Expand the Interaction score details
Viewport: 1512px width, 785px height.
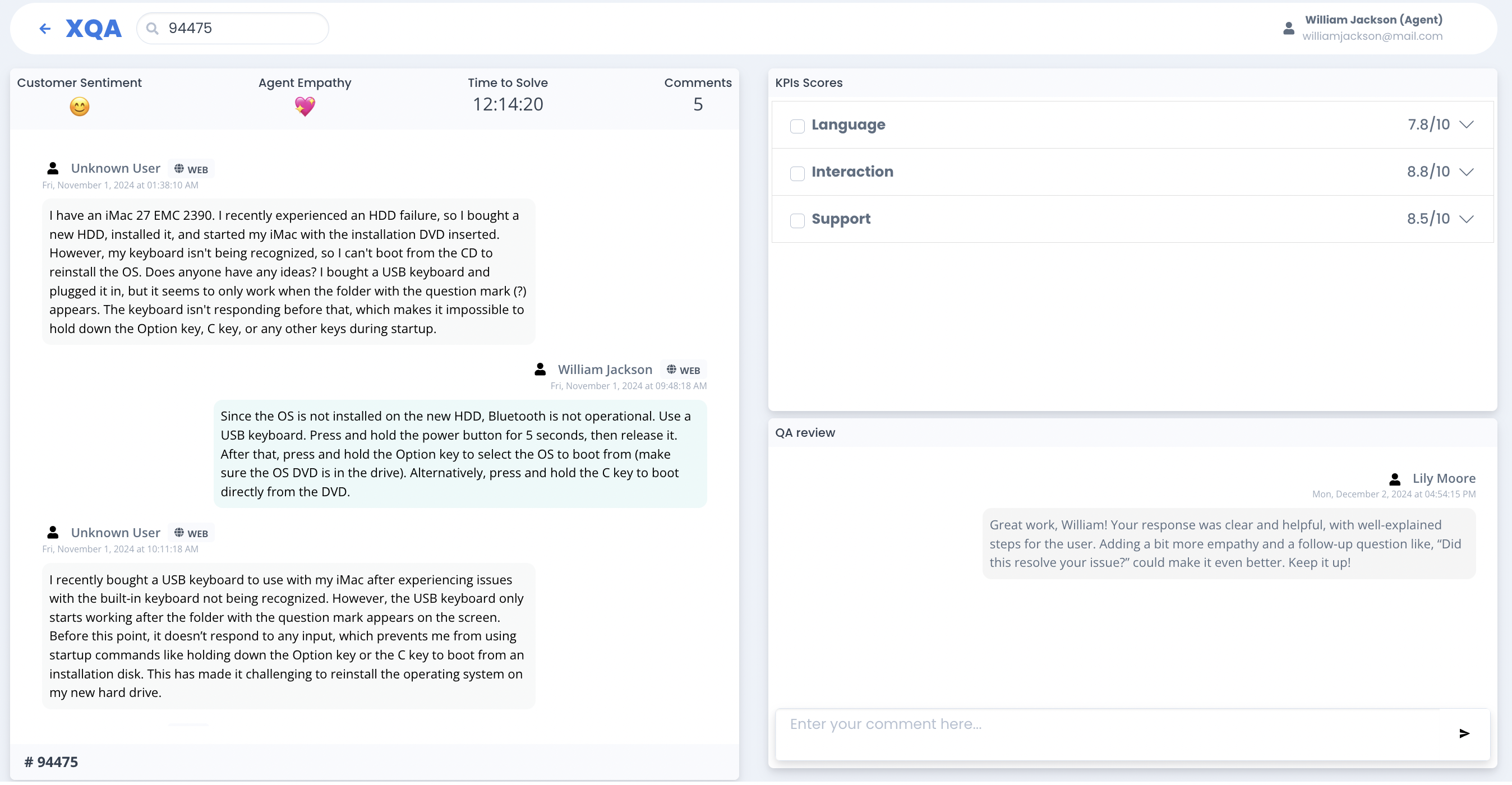tap(1465, 172)
